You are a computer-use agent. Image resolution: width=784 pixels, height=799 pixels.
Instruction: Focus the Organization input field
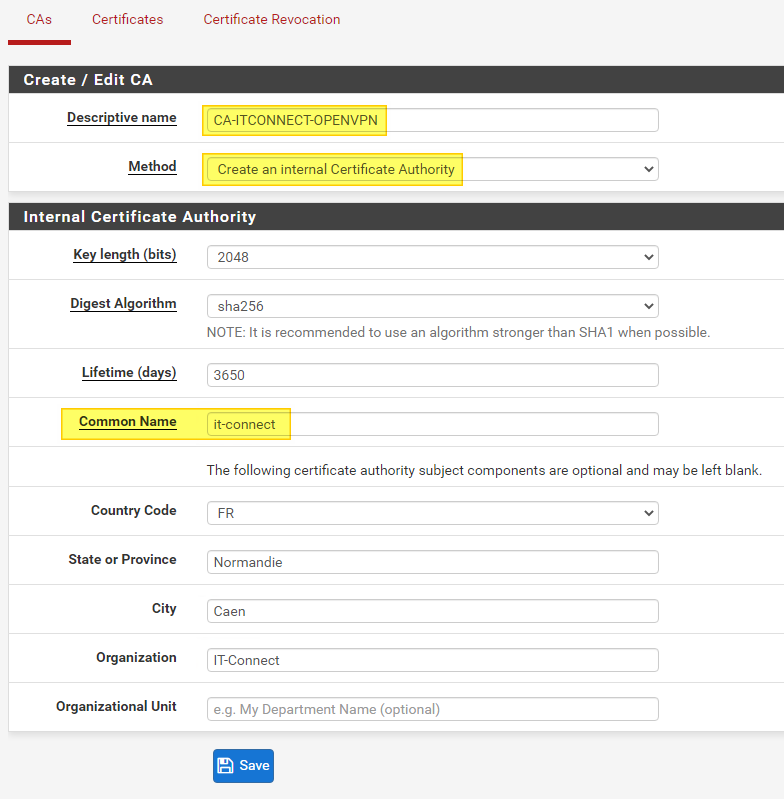432,660
